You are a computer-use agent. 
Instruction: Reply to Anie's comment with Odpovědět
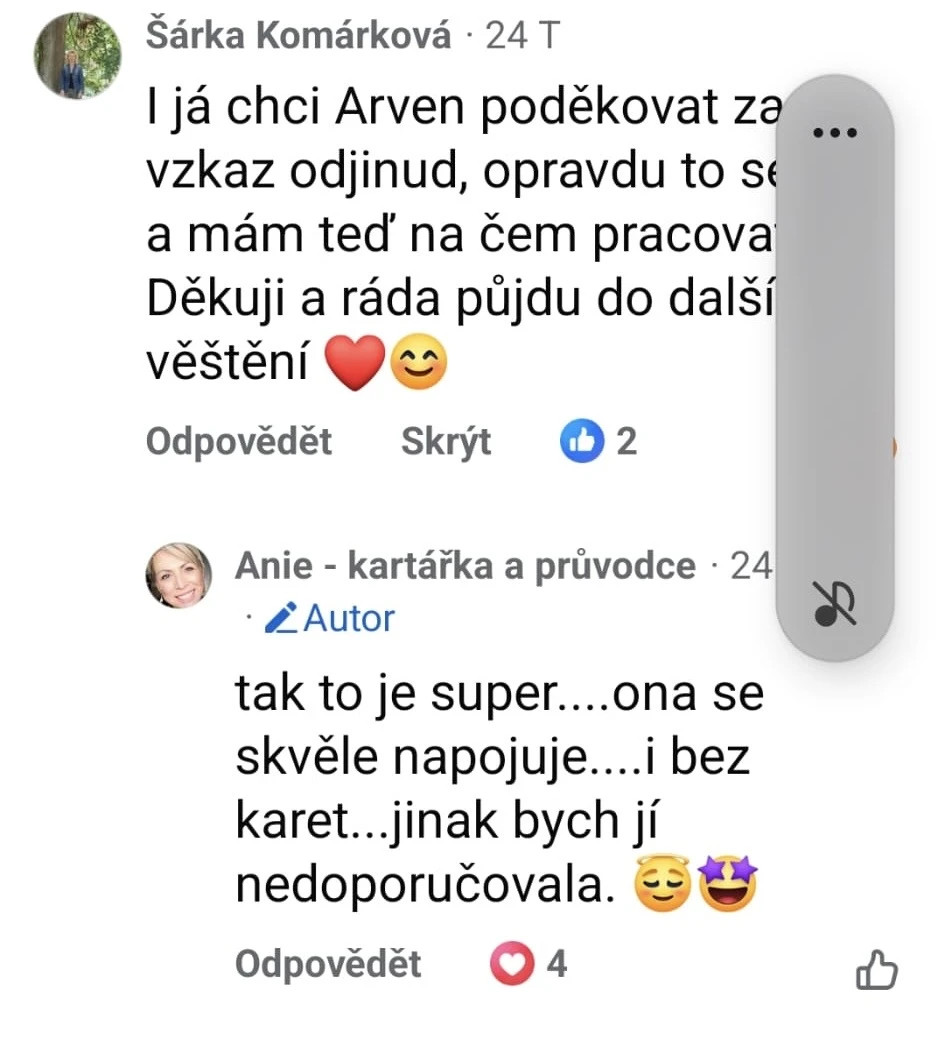329,964
